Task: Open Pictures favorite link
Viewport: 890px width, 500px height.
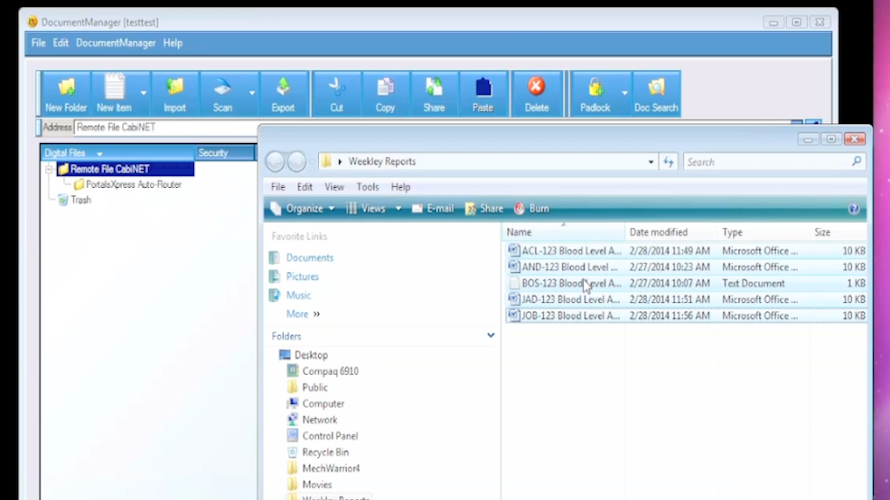Action: click(x=302, y=276)
